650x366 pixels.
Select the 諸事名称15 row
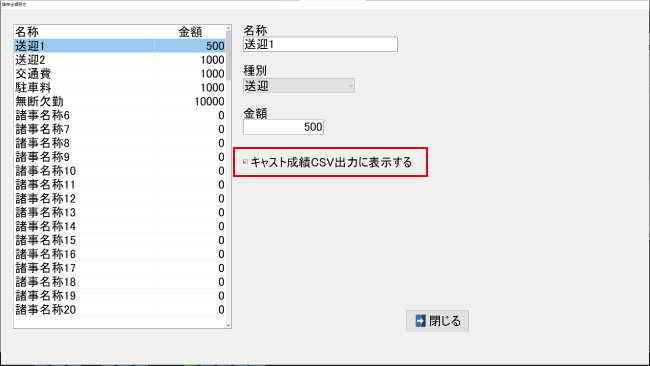pyautogui.click(x=120, y=240)
